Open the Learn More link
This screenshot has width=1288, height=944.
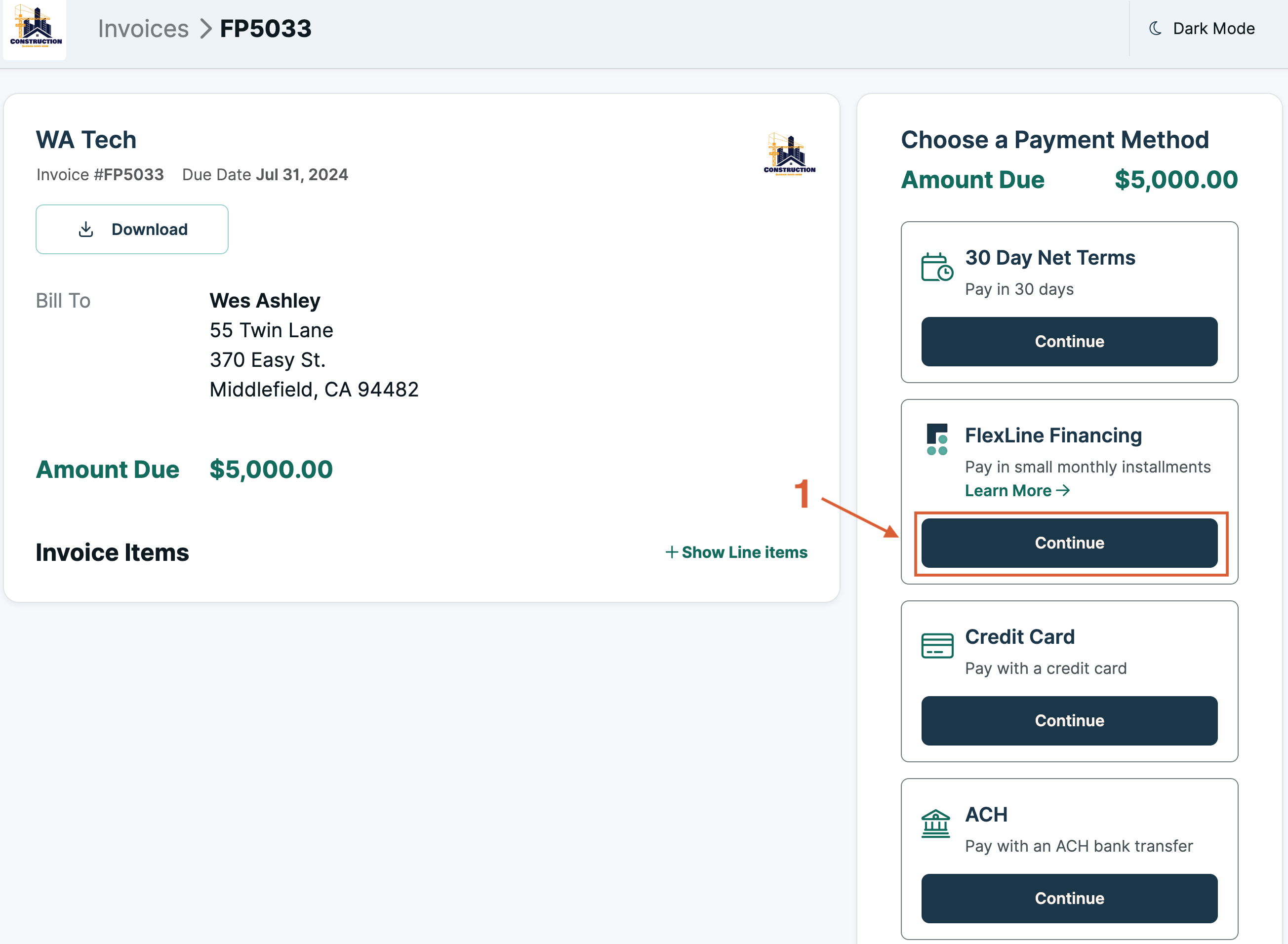coord(1009,491)
